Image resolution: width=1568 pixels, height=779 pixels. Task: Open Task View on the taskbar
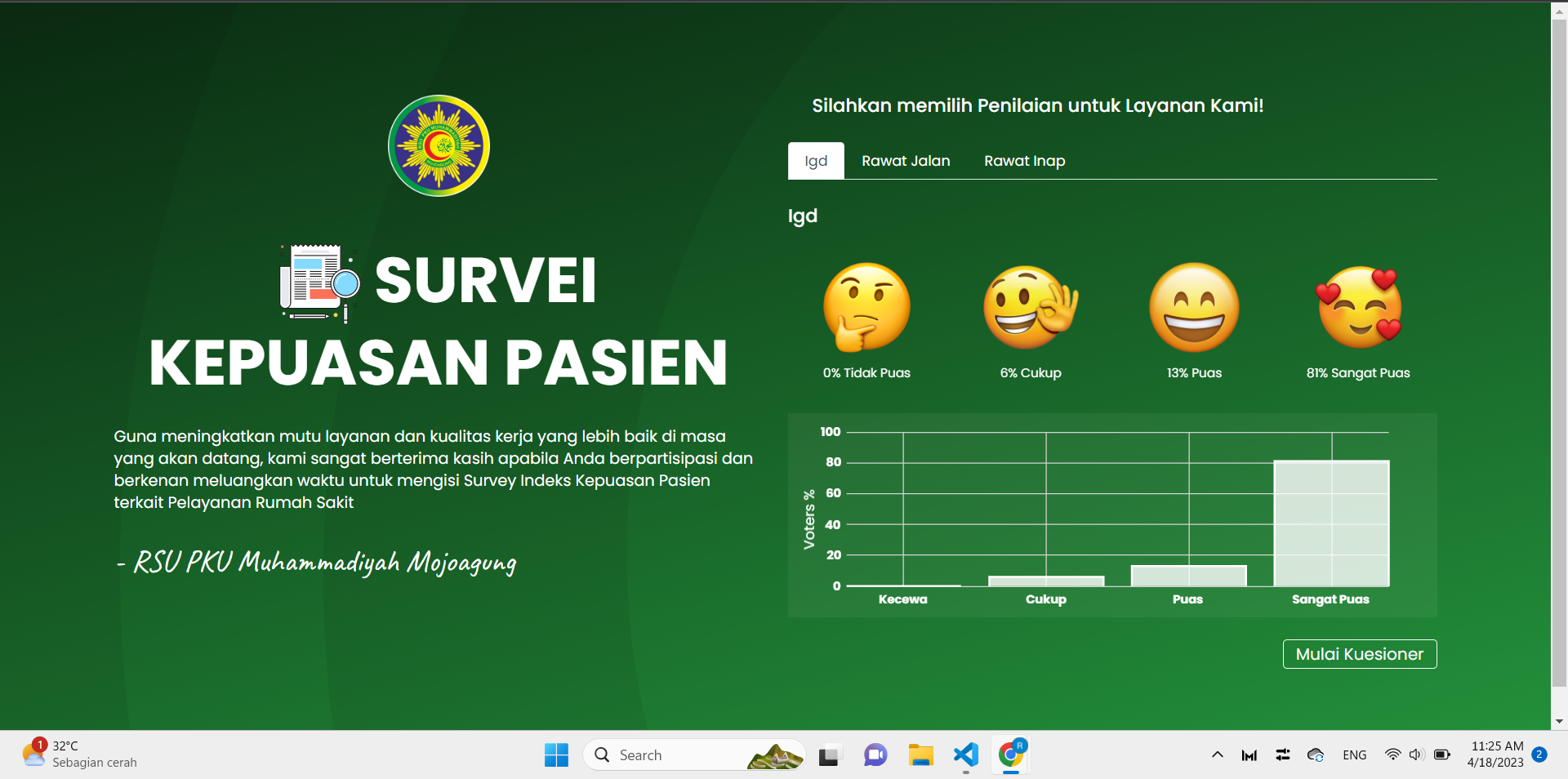pyautogui.click(x=829, y=755)
